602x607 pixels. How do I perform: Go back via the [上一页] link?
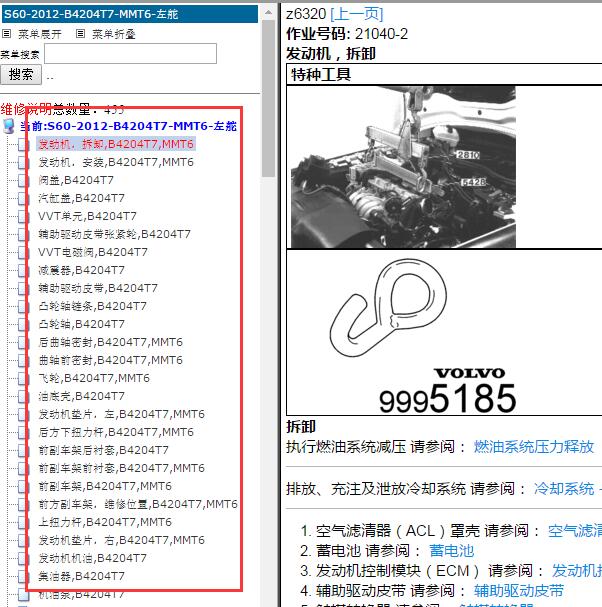click(357, 14)
